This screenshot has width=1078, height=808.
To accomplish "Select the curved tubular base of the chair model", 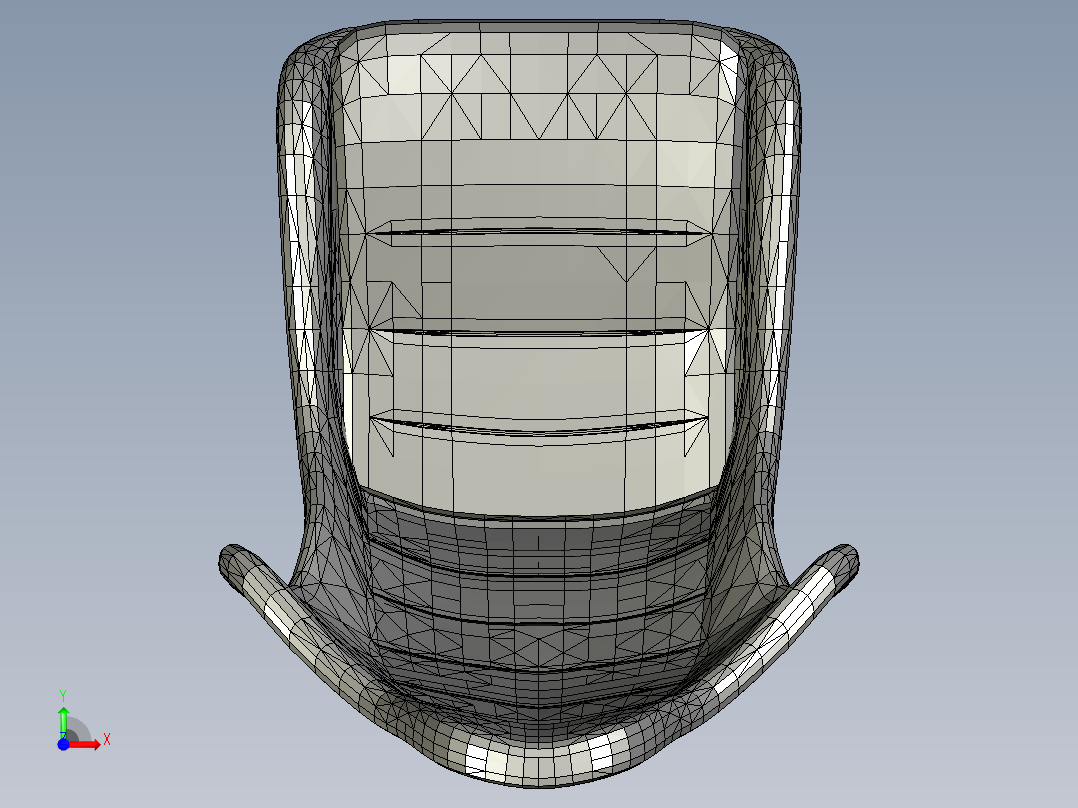I will (538, 760).
